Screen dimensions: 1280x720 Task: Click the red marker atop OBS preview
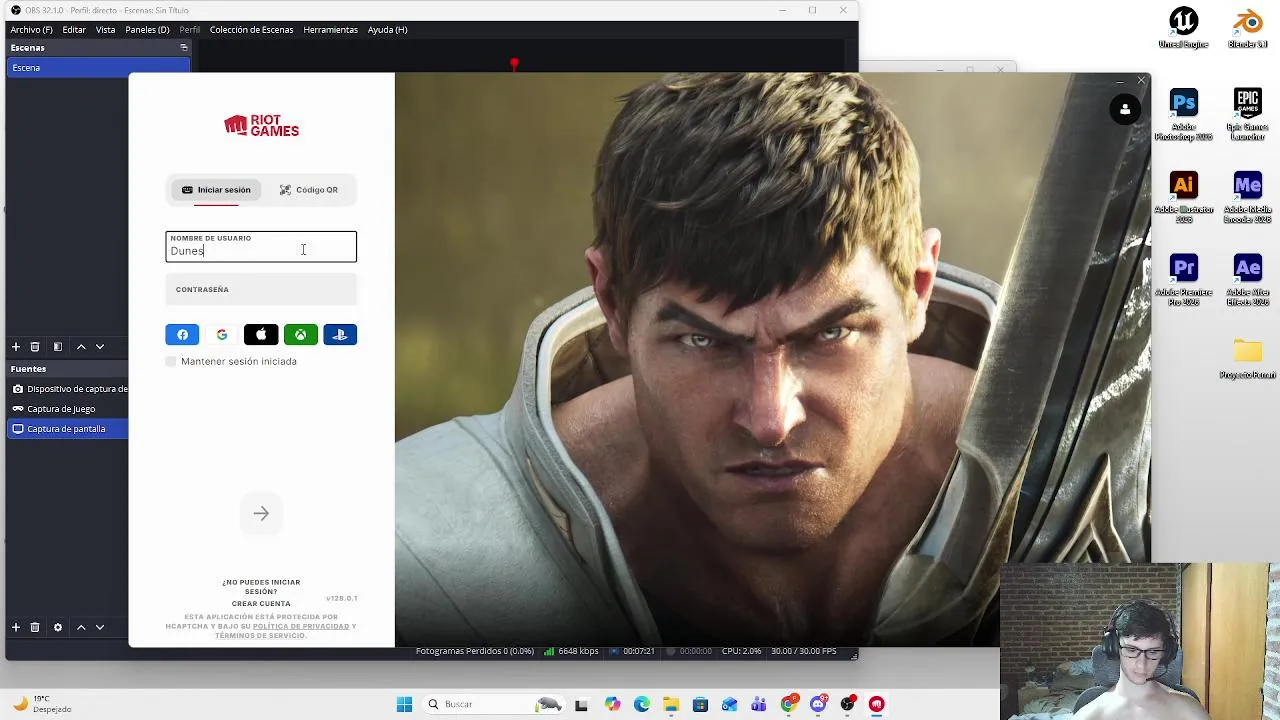[x=514, y=65]
